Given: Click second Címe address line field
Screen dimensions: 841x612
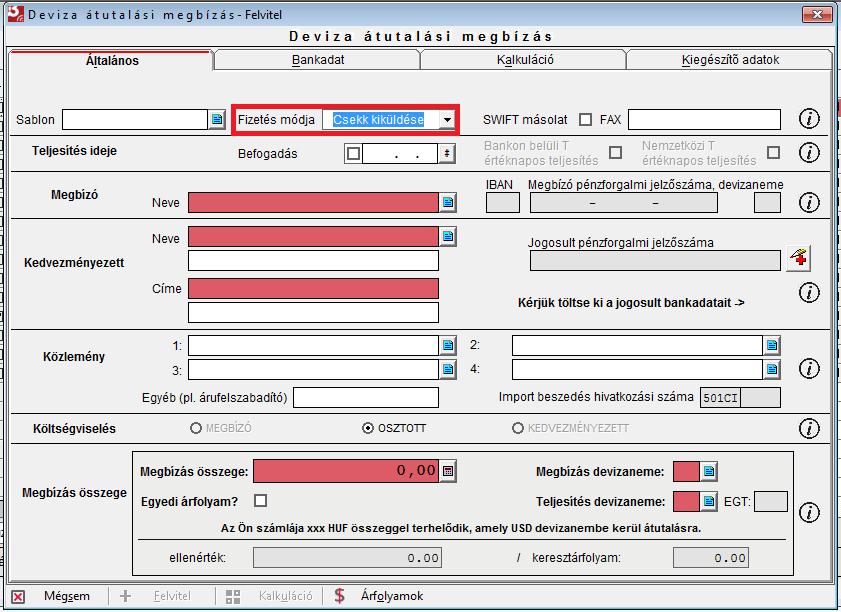Looking at the screenshot, I should point(313,313).
